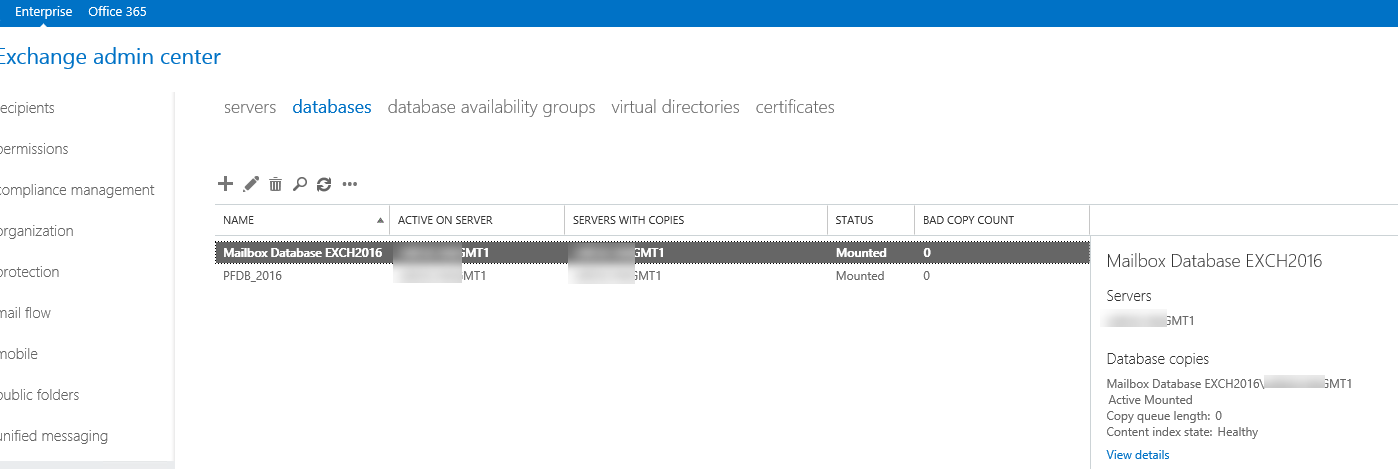Viewport: 1398px width, 469px height.
Task: Open the certificates tab
Action: click(x=795, y=107)
